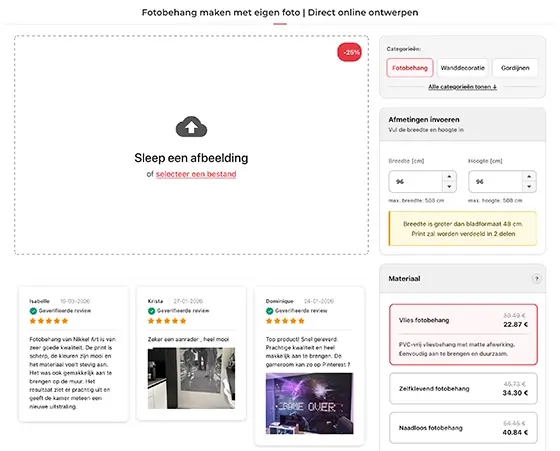The width and height of the screenshot is (560, 451).
Task: Click inside the Hoogte input field
Action: (495, 182)
